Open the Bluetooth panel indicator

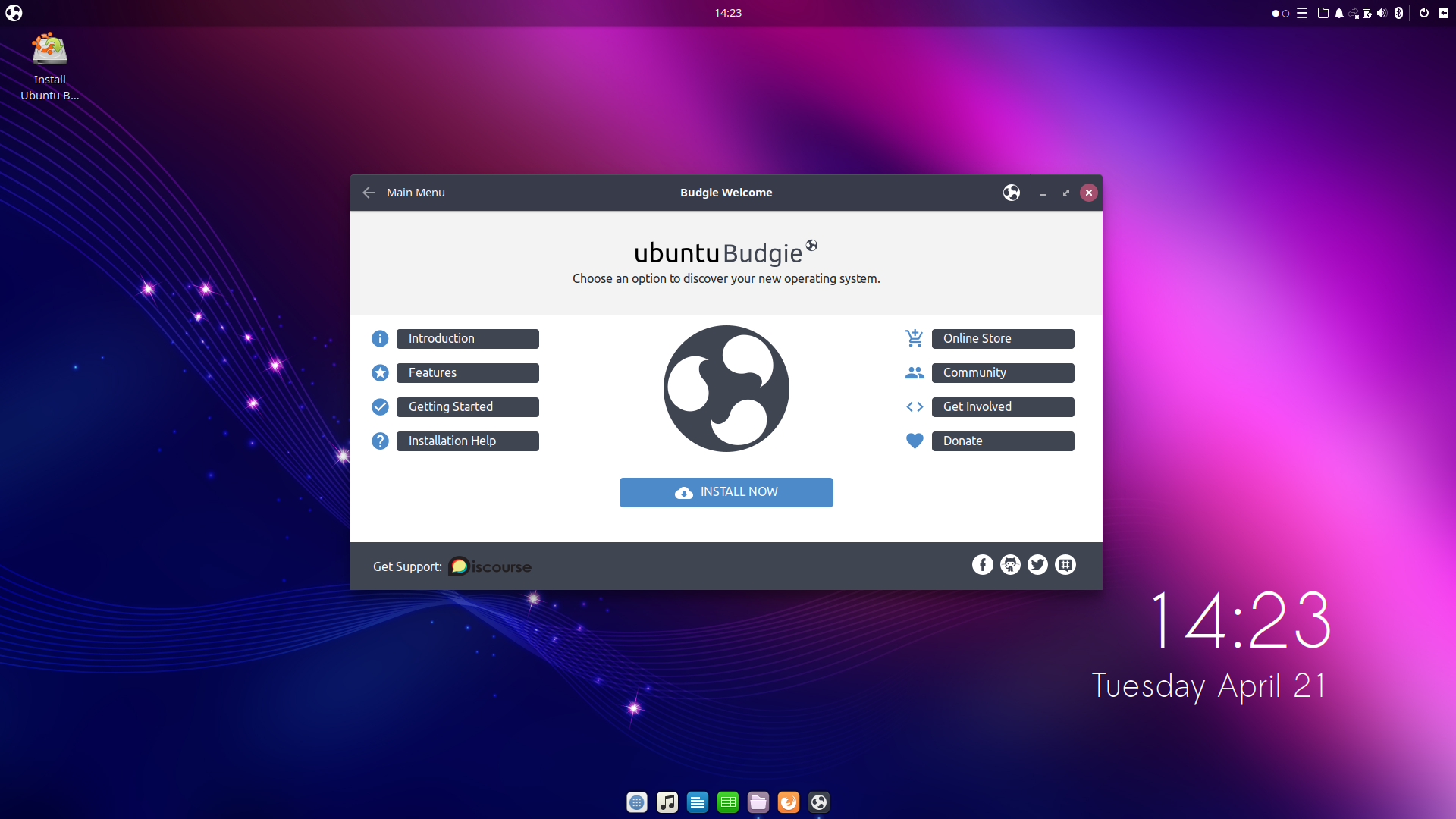point(1398,13)
